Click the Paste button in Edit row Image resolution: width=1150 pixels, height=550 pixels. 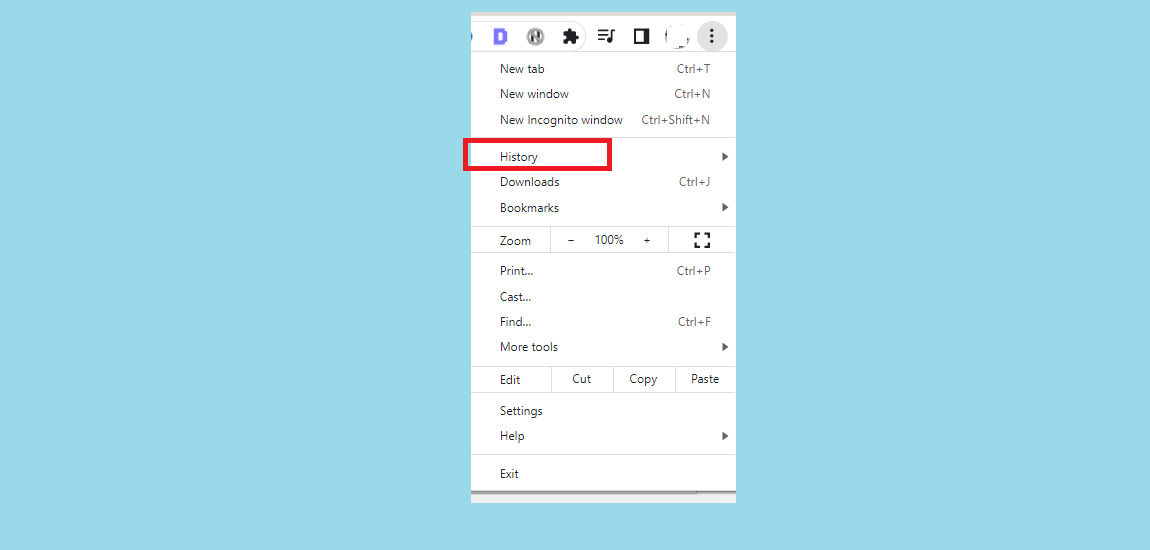(705, 379)
